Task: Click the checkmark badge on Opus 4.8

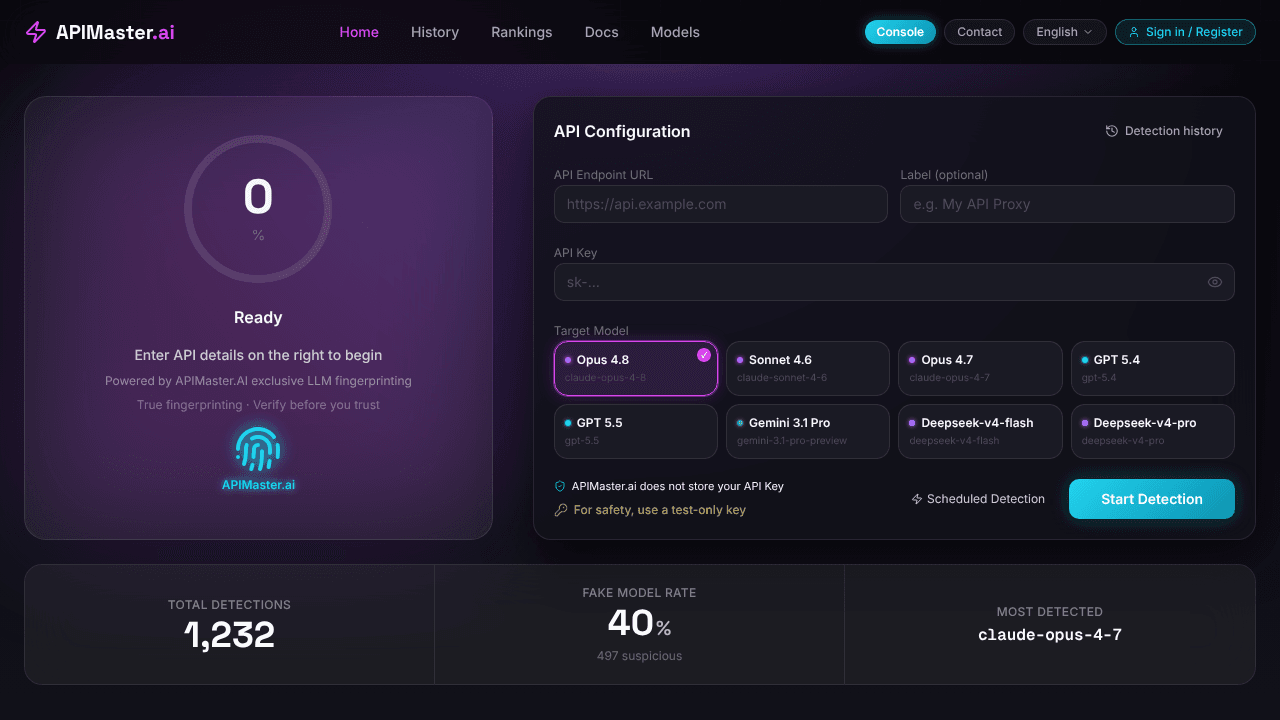Action: coord(704,354)
